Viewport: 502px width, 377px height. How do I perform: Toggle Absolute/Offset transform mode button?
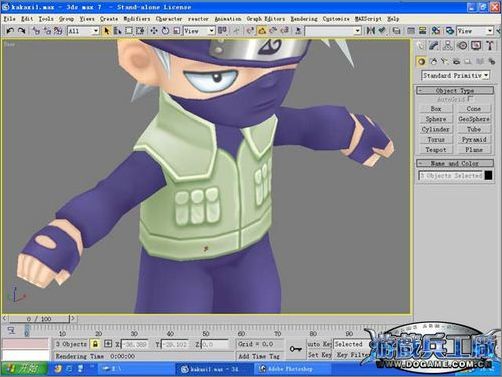tap(108, 344)
